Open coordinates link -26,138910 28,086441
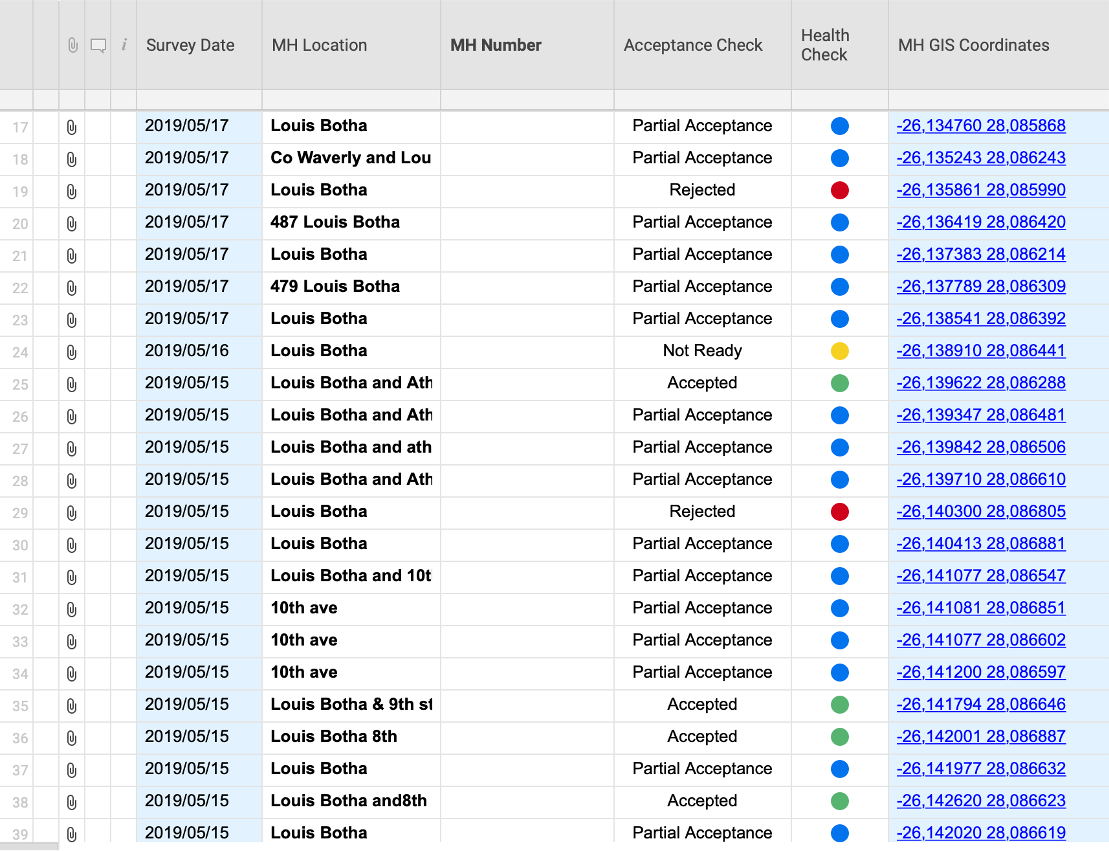1109x851 pixels. tap(981, 351)
